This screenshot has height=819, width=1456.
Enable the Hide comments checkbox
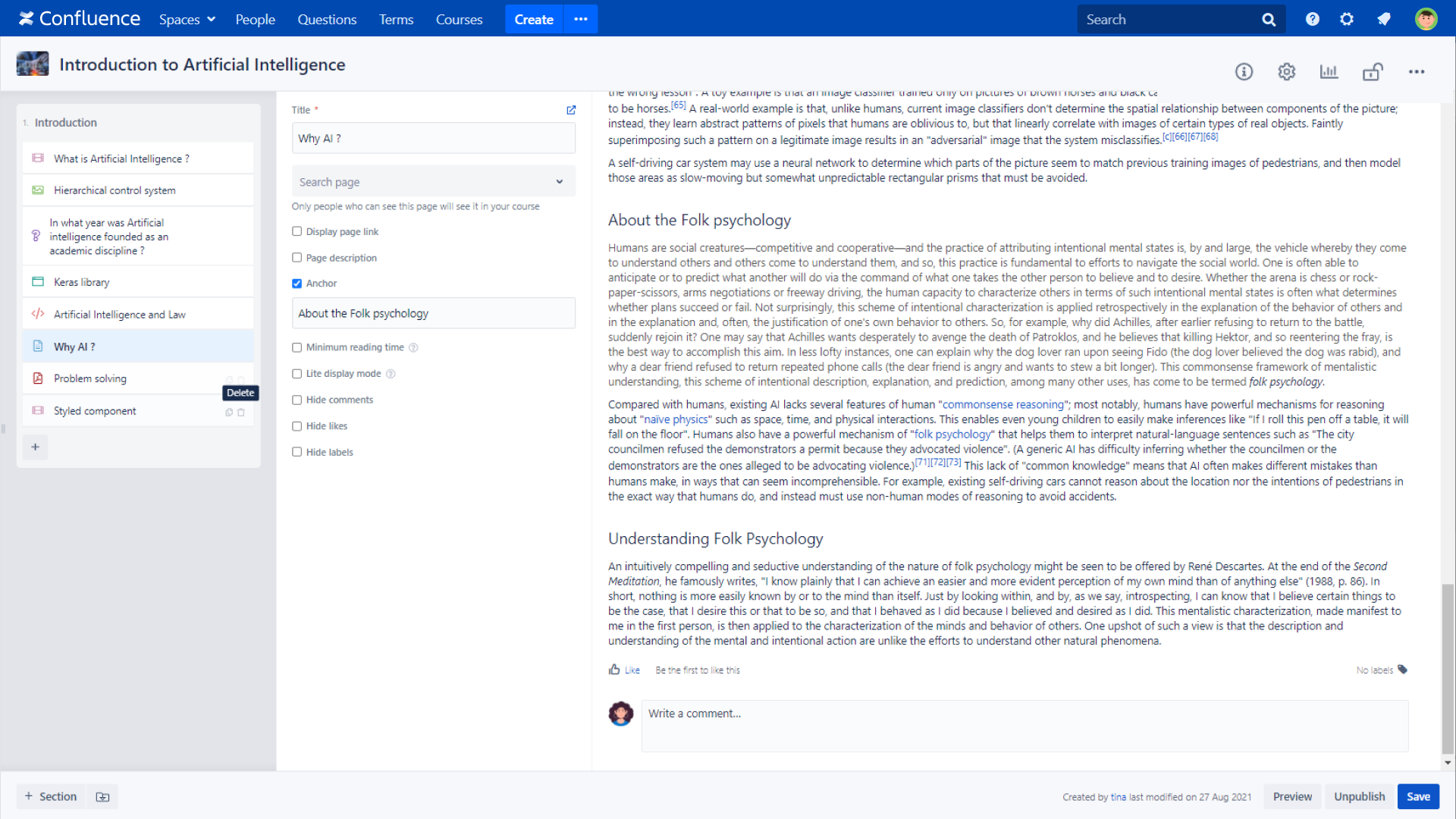pos(297,400)
